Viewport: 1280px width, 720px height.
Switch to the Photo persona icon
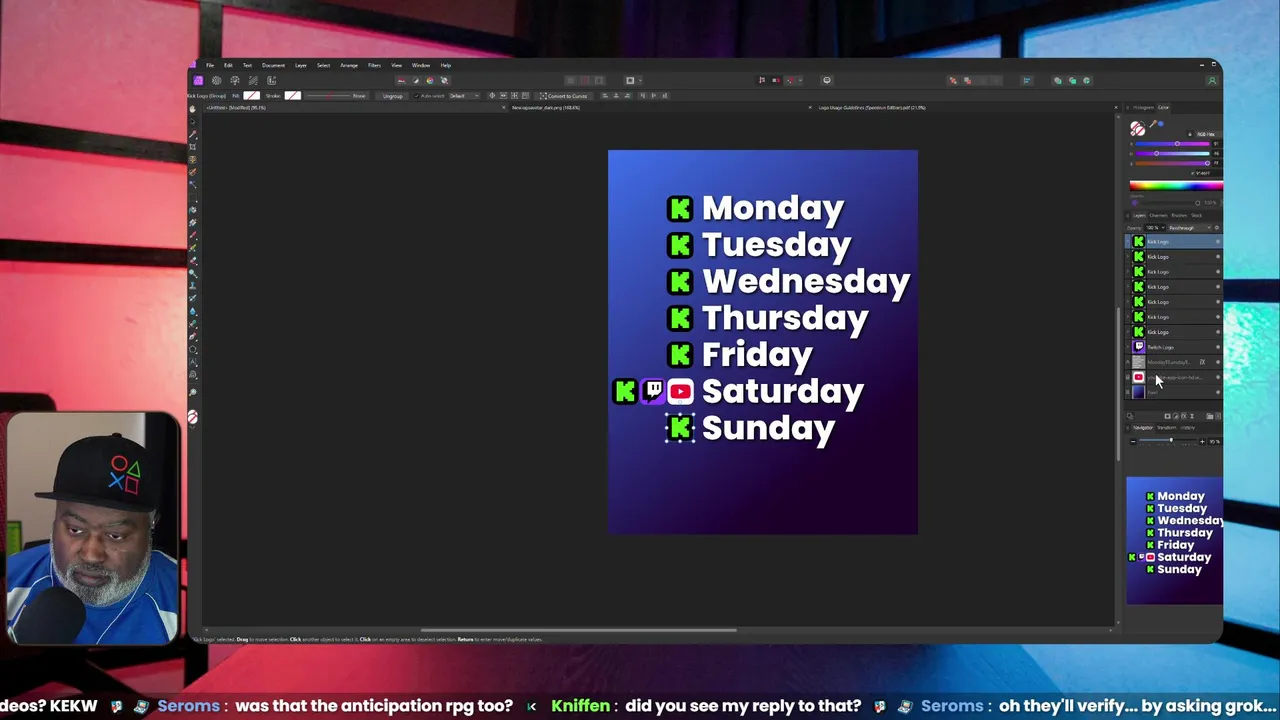[x=198, y=80]
